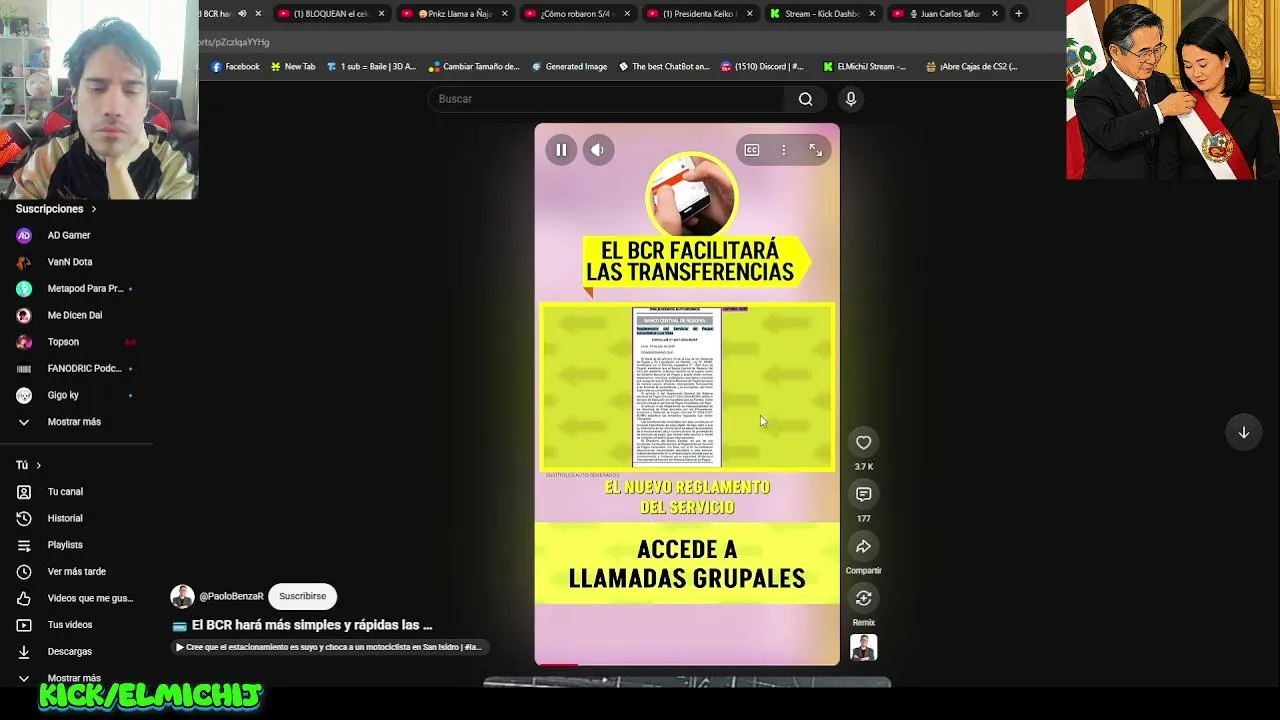Open the Metapod Para Pr... subscription

pyautogui.click(x=76, y=289)
